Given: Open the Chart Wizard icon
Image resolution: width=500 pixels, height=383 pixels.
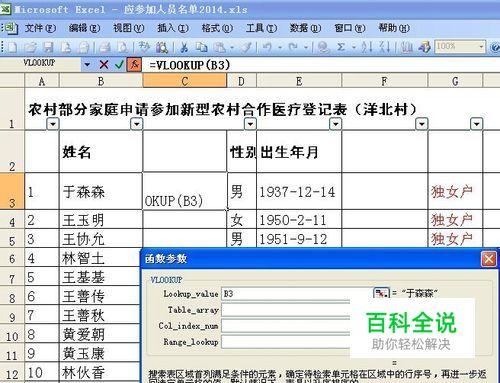Looking at the screenshot, I should point(407,47).
